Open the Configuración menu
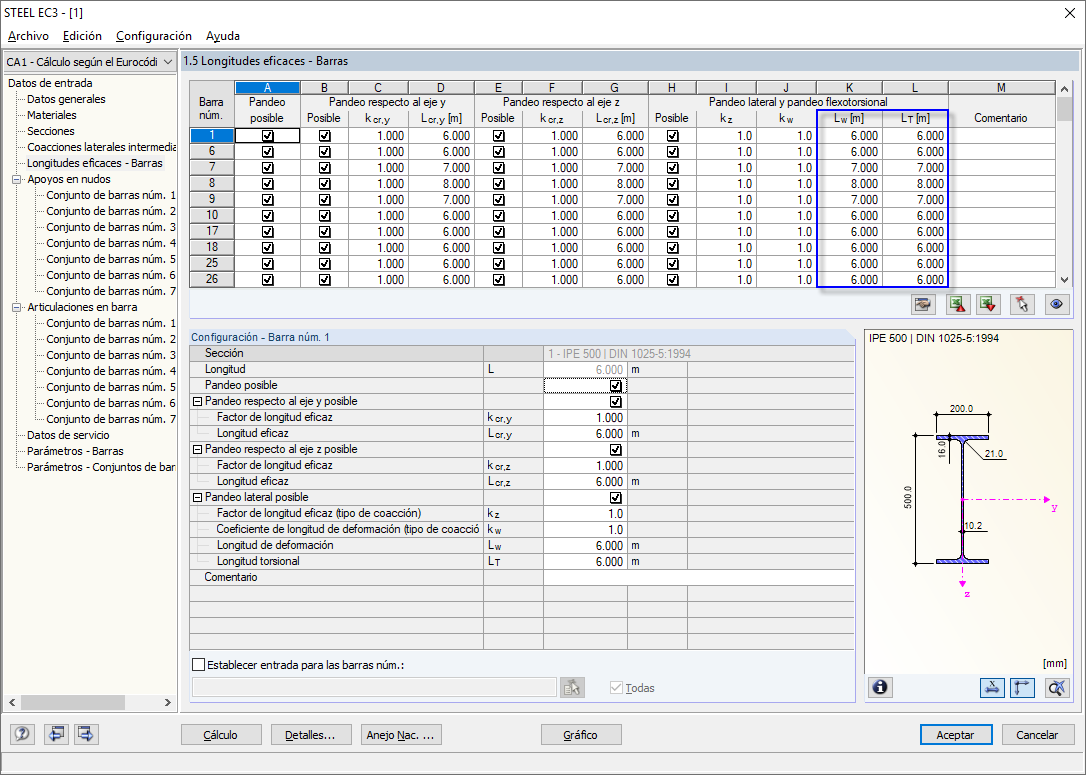The height and width of the screenshot is (775, 1086). click(153, 36)
